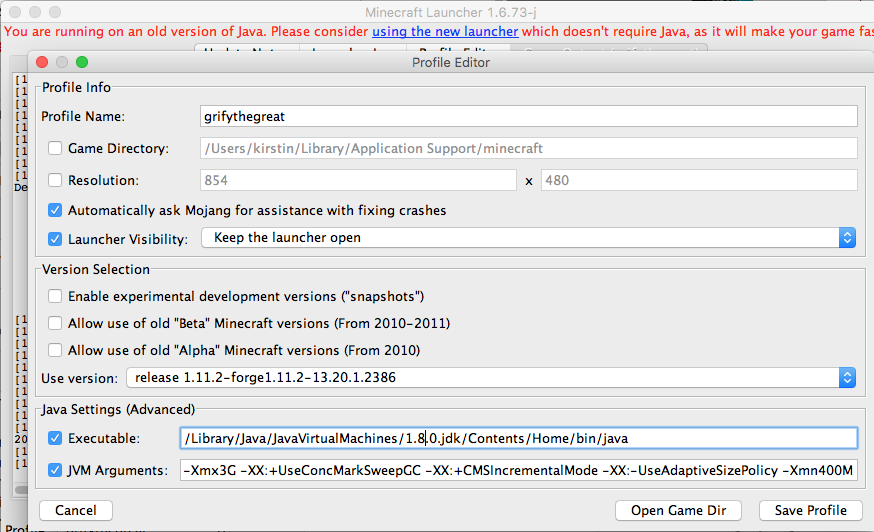The width and height of the screenshot is (874, 532).
Task: Enable the custom Resolution checkbox
Action: tap(55, 181)
